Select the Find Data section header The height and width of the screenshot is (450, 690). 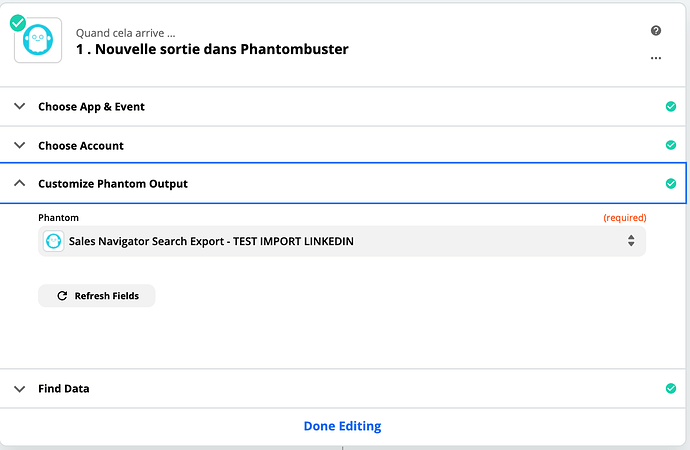[x=343, y=388]
